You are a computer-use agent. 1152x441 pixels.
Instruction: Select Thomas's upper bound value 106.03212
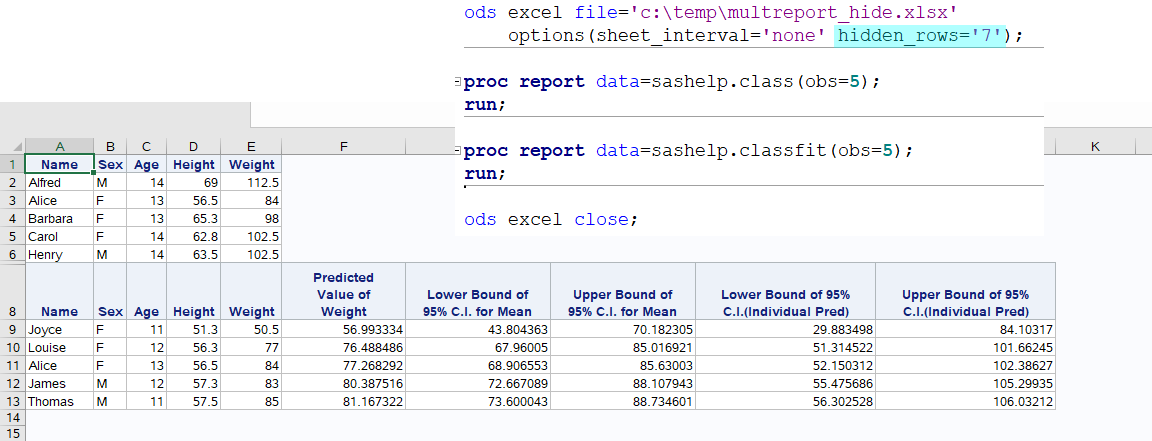965,401
